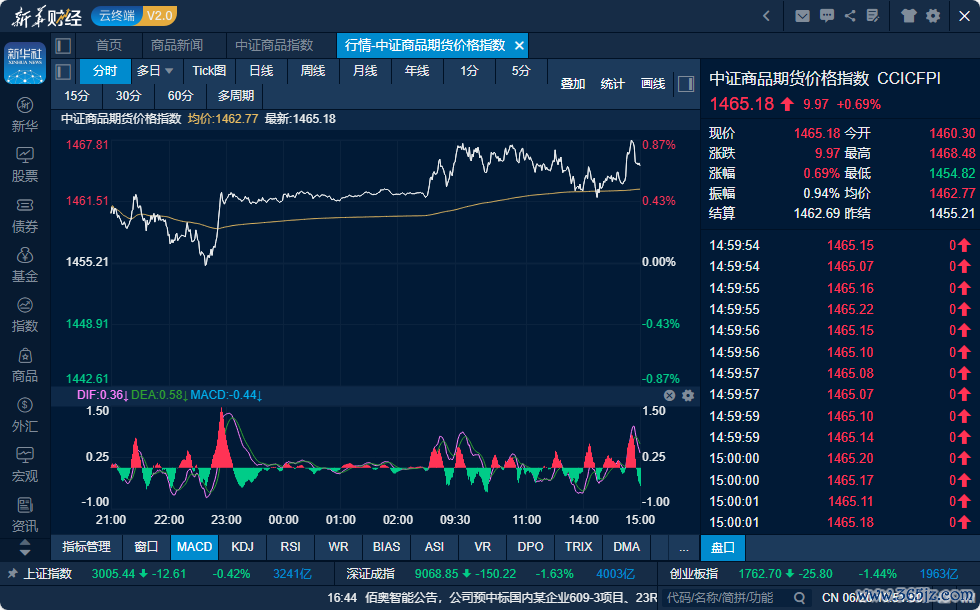This screenshot has height=610, width=980.
Task: Click the 新华社 logo in the sidebar
Action: click(x=24, y=62)
